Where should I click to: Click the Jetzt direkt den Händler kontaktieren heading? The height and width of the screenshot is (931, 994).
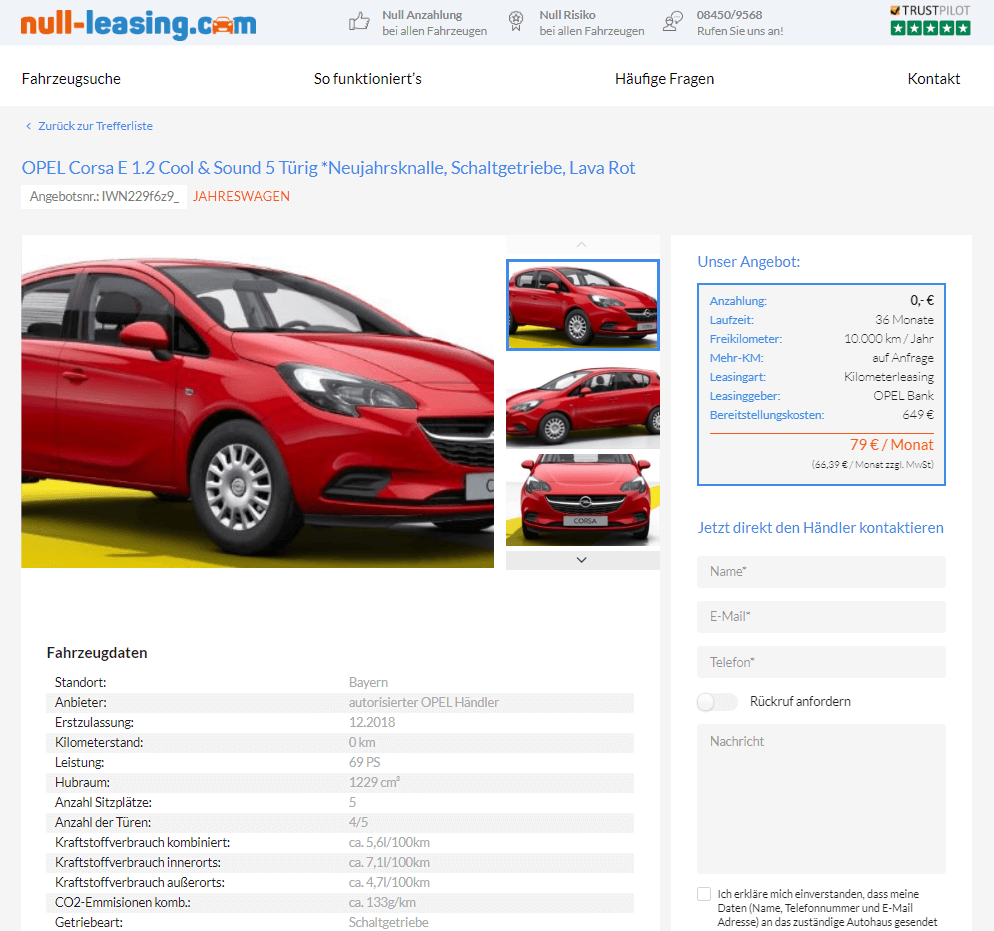pos(820,528)
